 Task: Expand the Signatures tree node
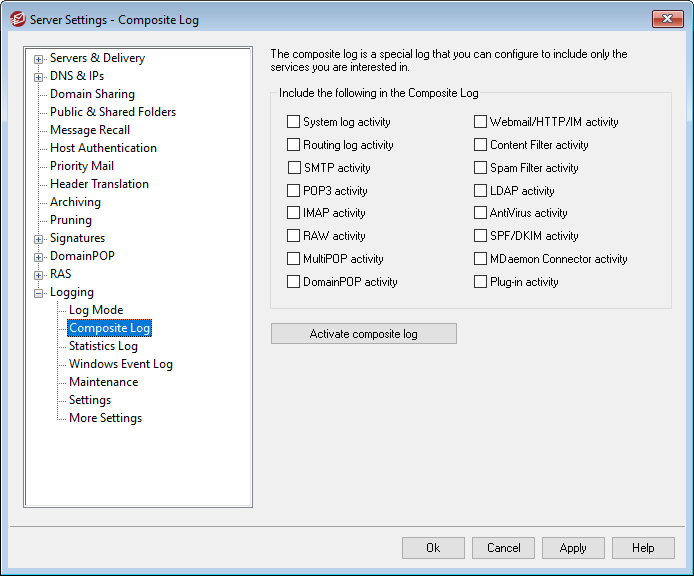[x=39, y=239]
